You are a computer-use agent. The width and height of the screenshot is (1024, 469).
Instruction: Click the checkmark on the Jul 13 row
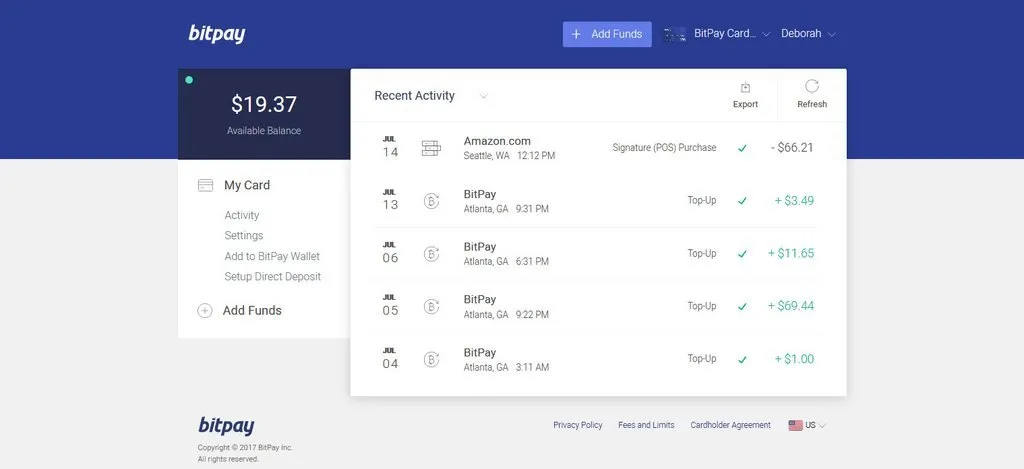742,201
